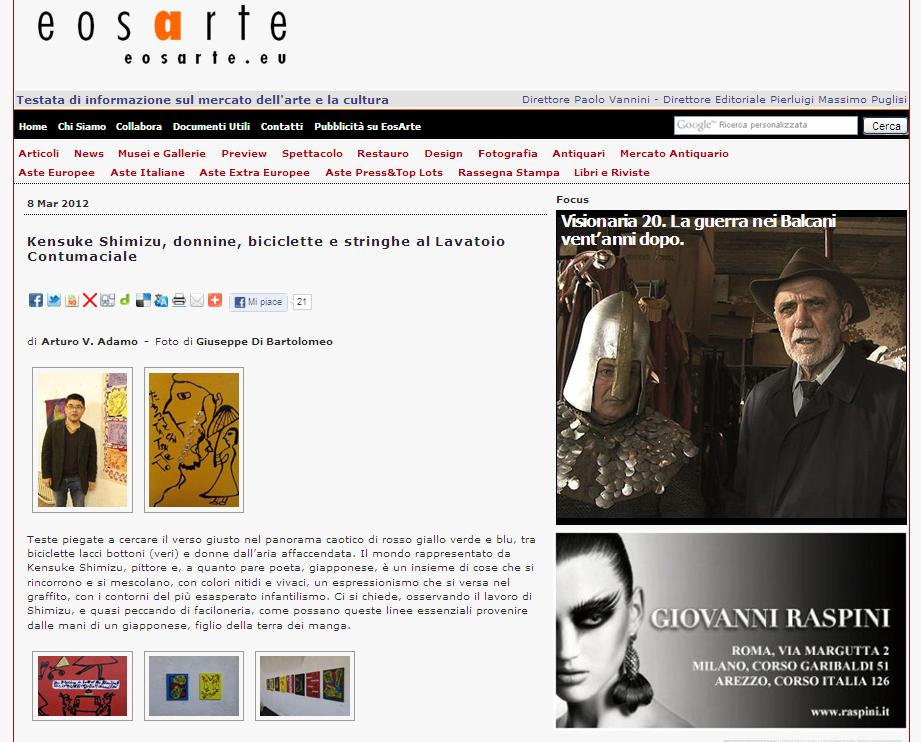
Task: Open more sharing options plus icon
Action: [x=215, y=300]
